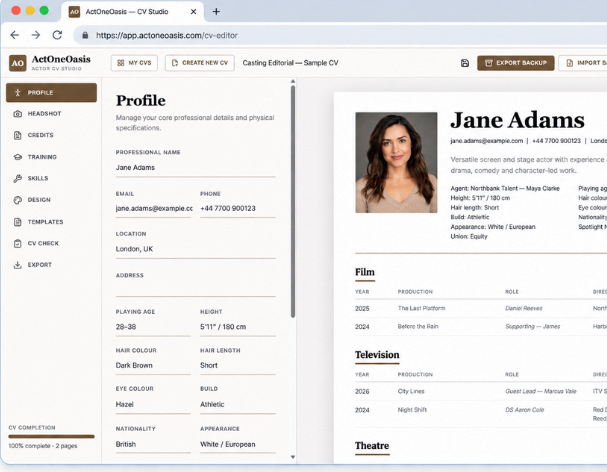607x472 pixels.
Task: Open the Headshot section
Action: pos(51,113)
